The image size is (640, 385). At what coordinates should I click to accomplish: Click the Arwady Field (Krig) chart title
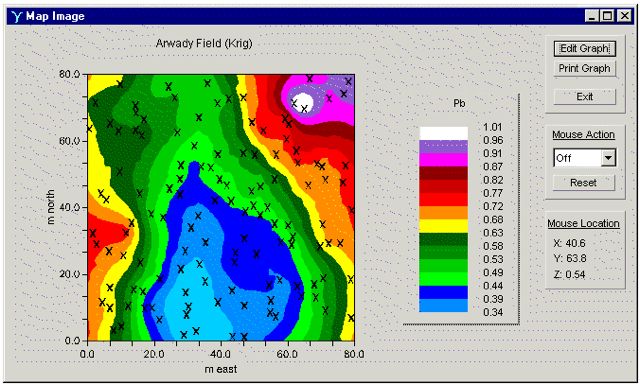pyautogui.click(x=204, y=43)
